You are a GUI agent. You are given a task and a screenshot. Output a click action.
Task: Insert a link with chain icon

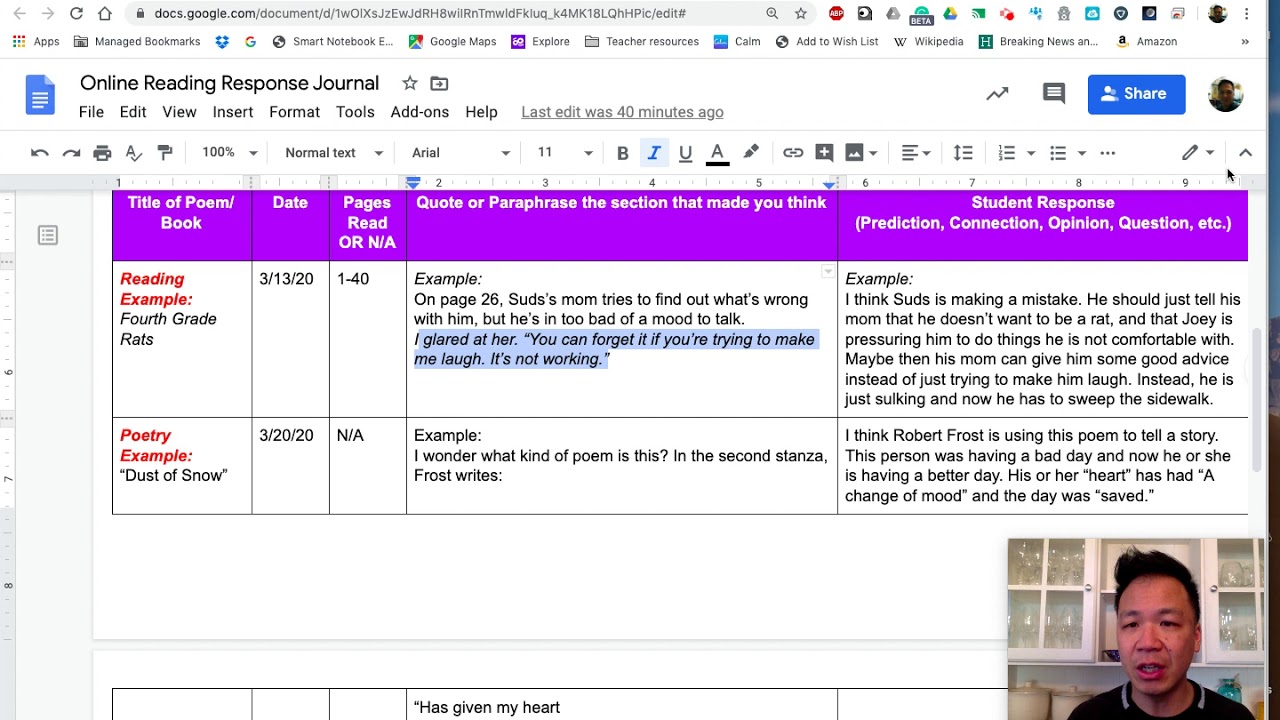point(793,153)
